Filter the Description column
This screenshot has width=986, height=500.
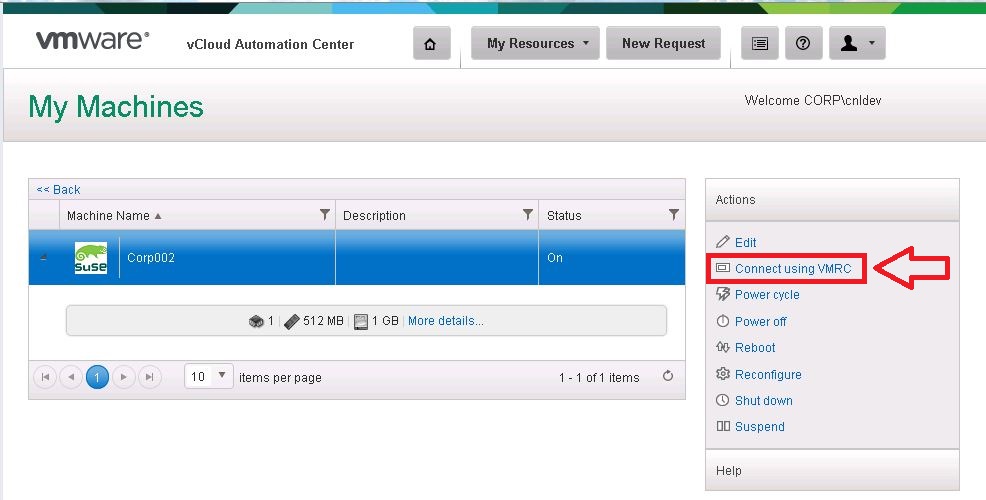[x=528, y=215]
